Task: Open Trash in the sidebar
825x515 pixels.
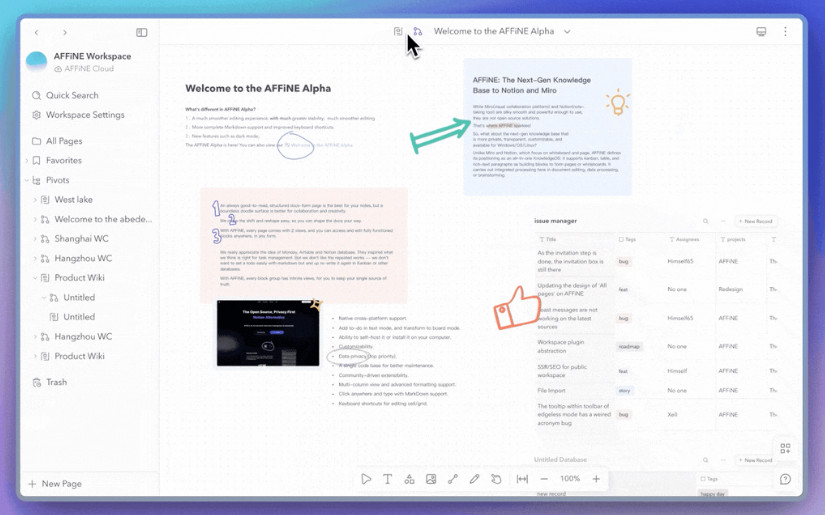Action: (x=56, y=382)
